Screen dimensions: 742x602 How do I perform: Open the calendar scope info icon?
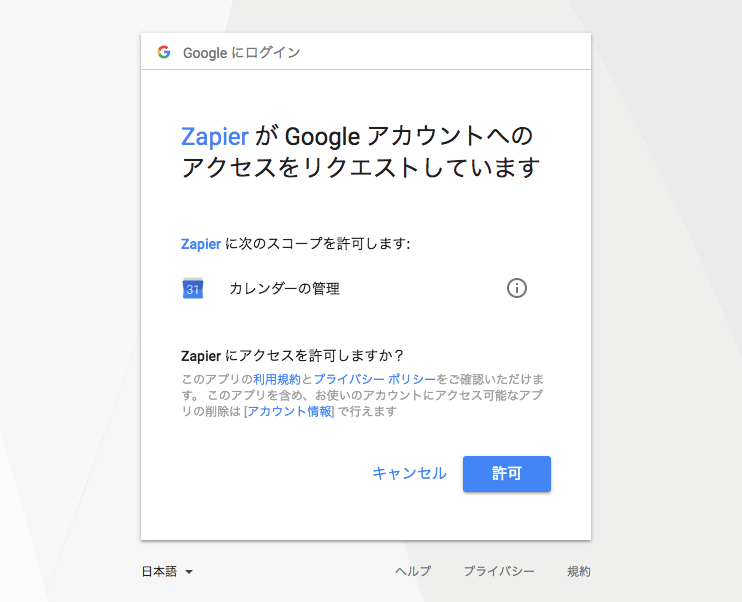click(x=516, y=288)
